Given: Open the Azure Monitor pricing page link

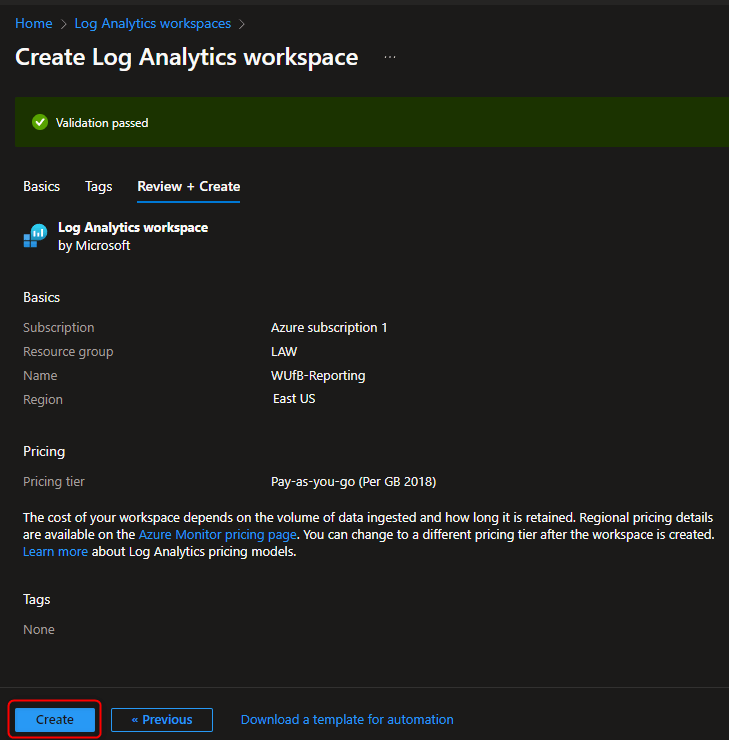Looking at the screenshot, I should point(218,534).
